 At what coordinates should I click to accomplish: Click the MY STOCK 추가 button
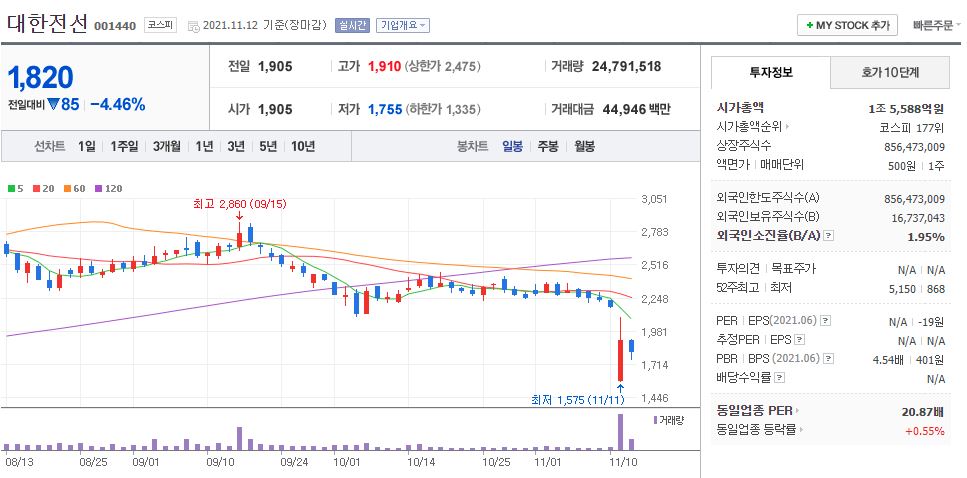848,25
